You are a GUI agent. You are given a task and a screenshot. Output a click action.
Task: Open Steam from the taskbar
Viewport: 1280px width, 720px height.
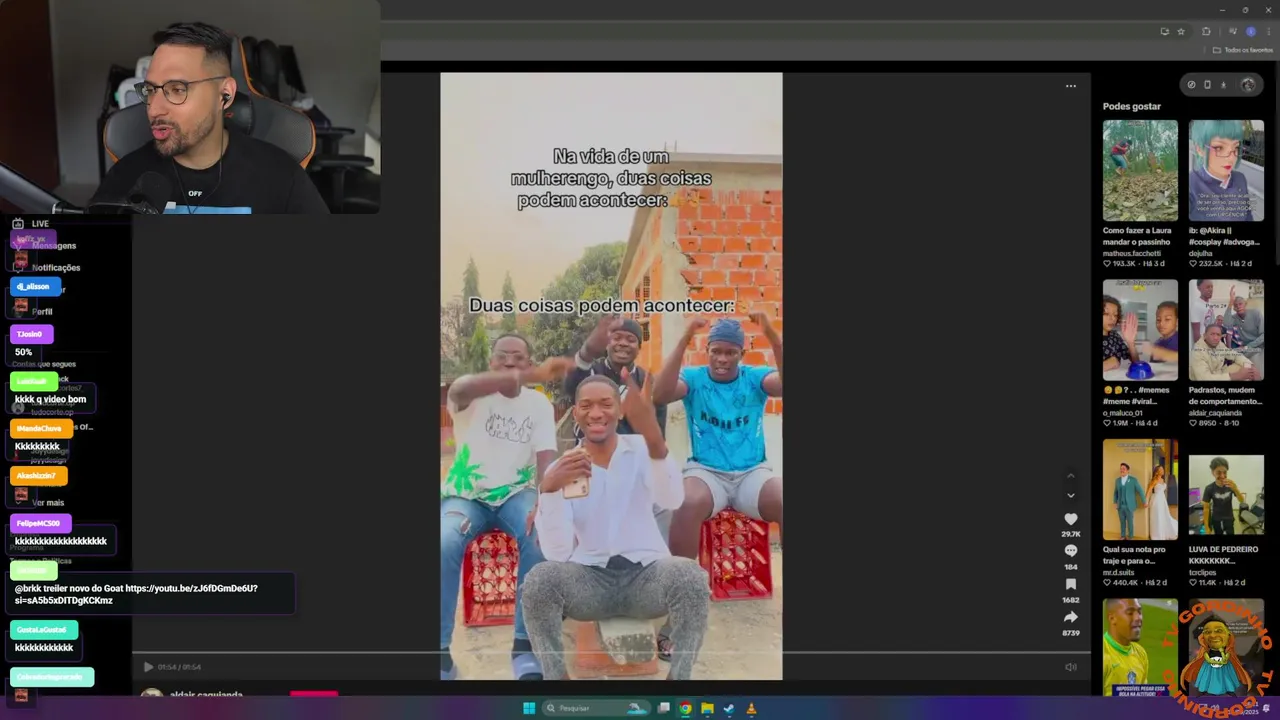729,708
